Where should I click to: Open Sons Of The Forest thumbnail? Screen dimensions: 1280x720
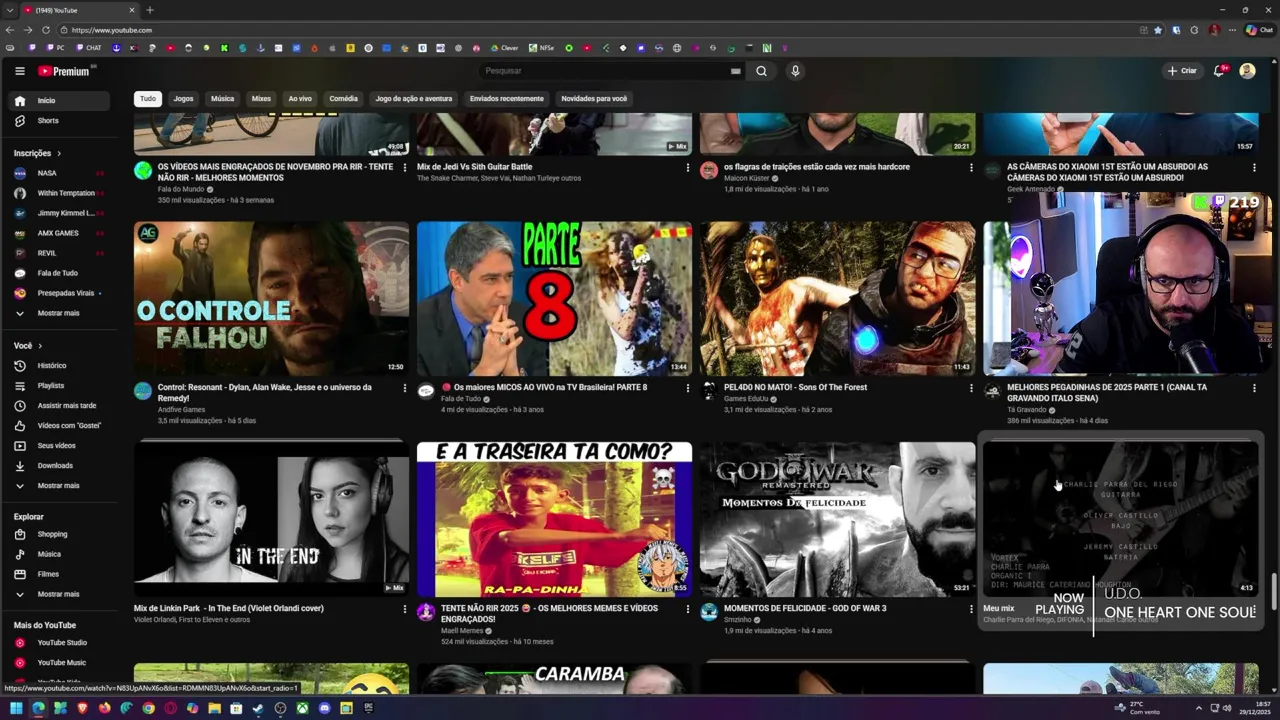tap(837, 298)
